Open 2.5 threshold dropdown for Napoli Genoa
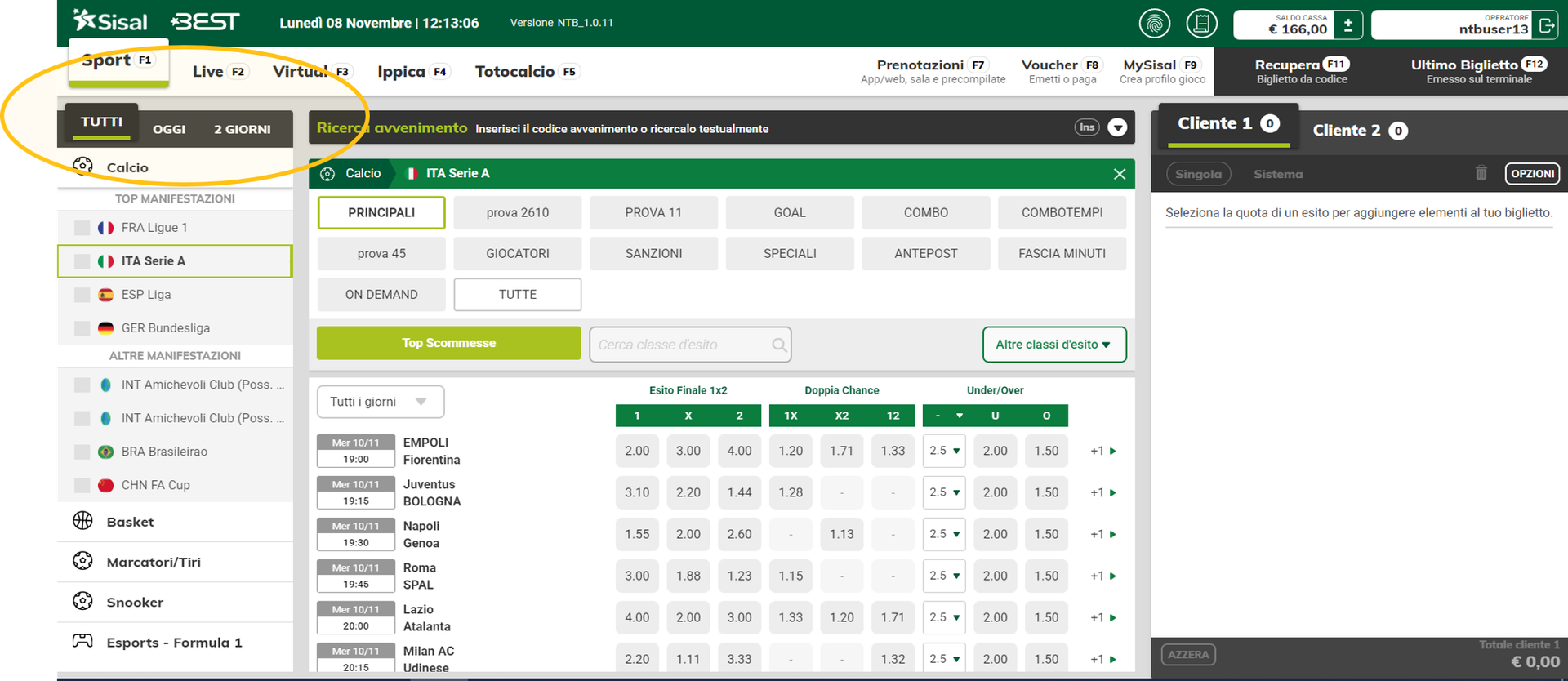The width and height of the screenshot is (1568, 681). click(944, 534)
